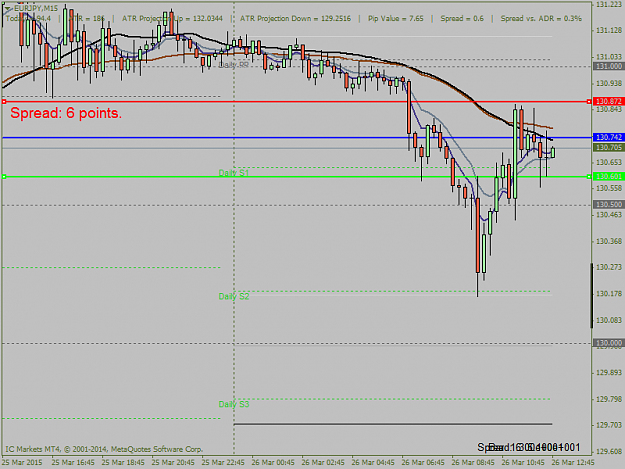
Task: Click the Daily S1 pivot label
Action: (x=234, y=173)
